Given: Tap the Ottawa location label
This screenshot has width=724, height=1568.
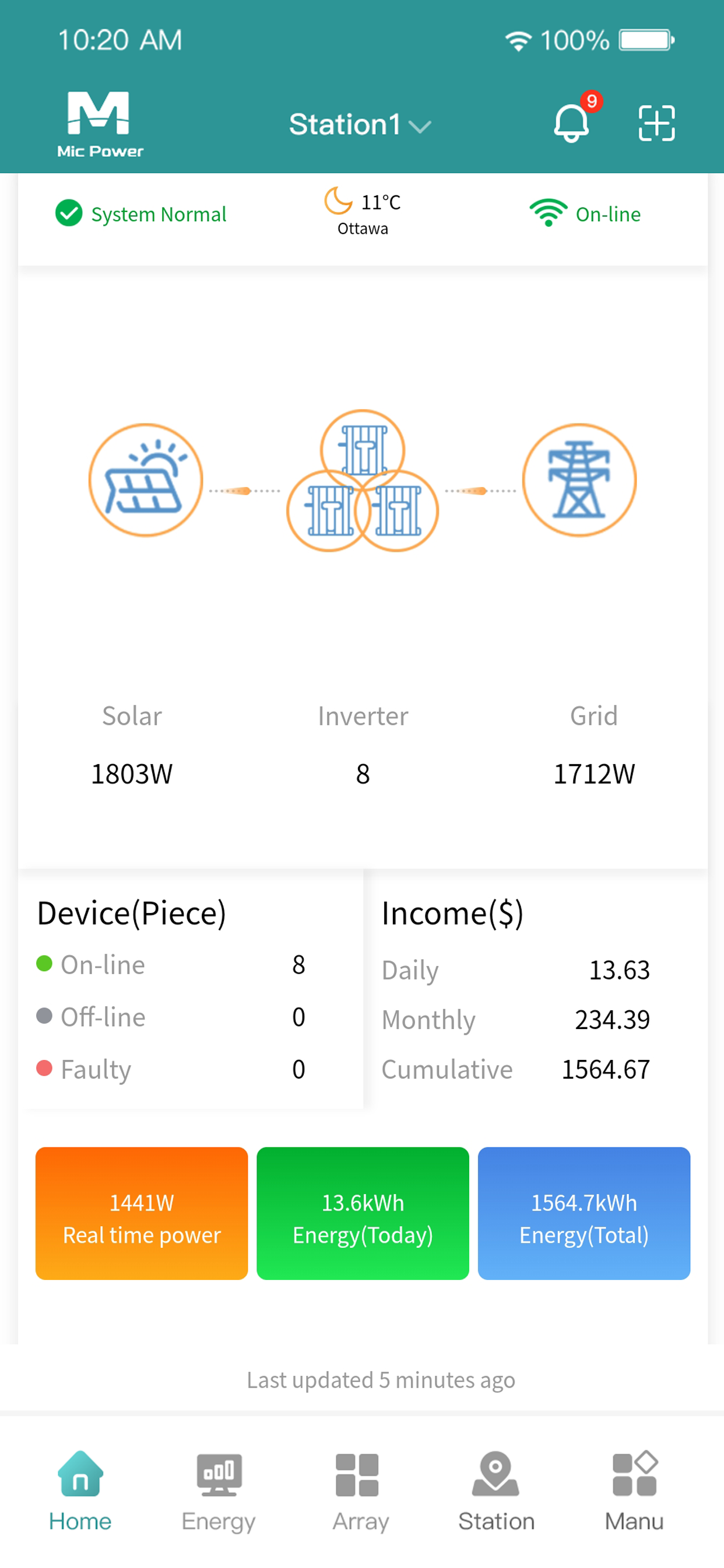Looking at the screenshot, I should pos(363,229).
